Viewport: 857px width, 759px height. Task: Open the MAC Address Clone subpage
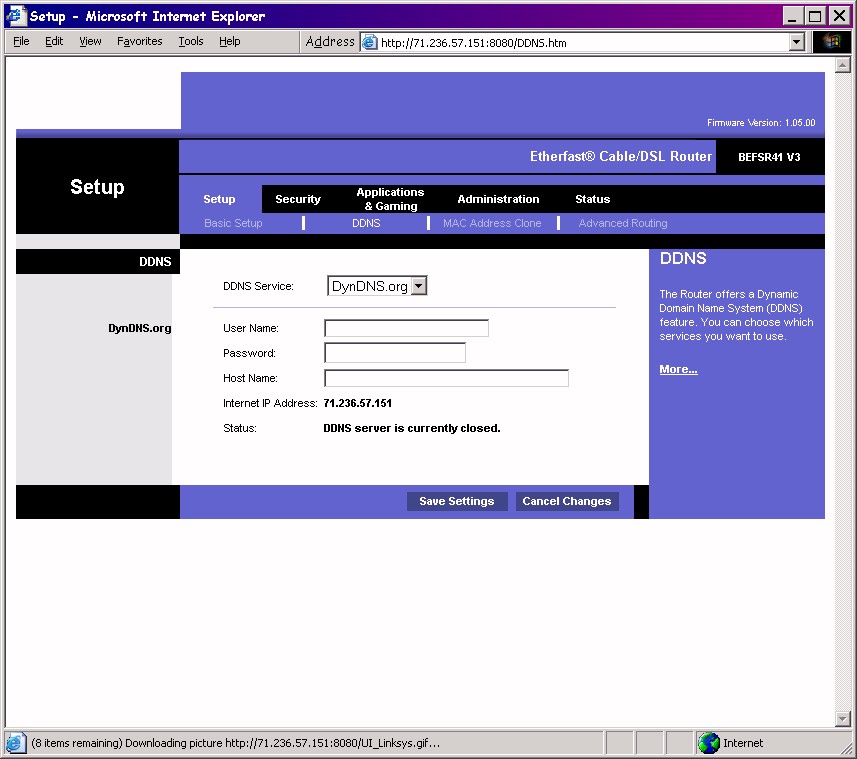(492, 223)
